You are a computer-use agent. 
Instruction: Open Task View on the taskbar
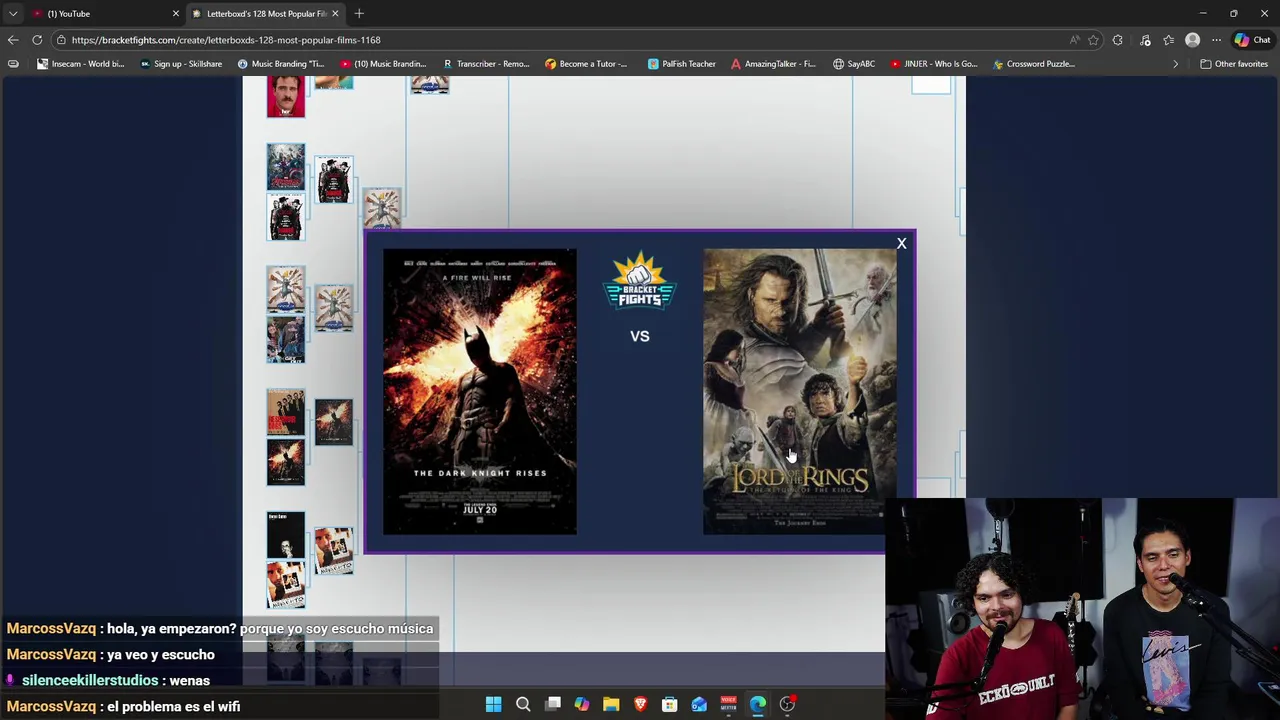(x=553, y=704)
